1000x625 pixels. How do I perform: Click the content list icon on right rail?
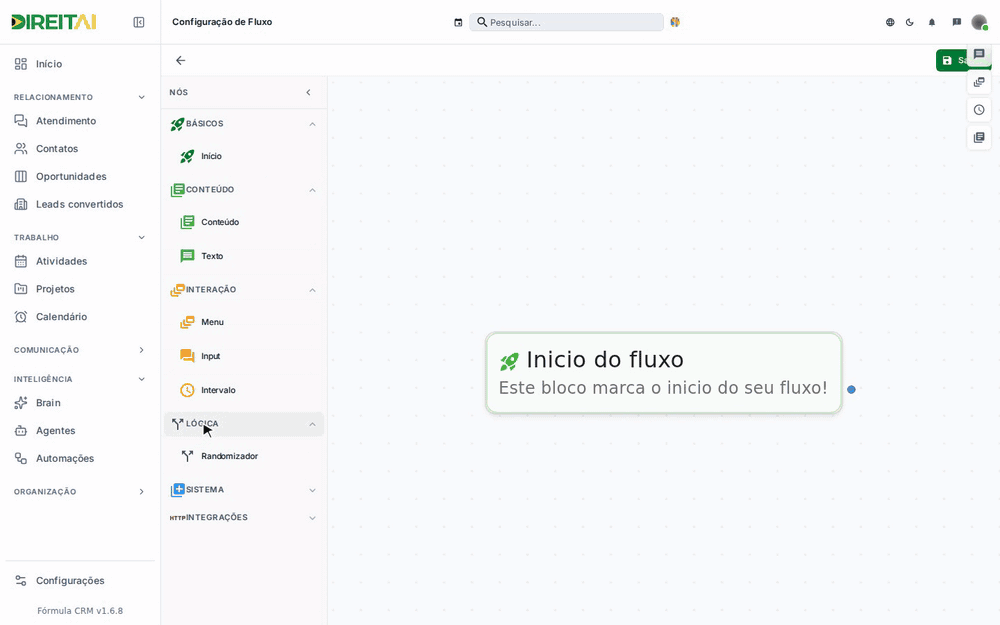979,137
